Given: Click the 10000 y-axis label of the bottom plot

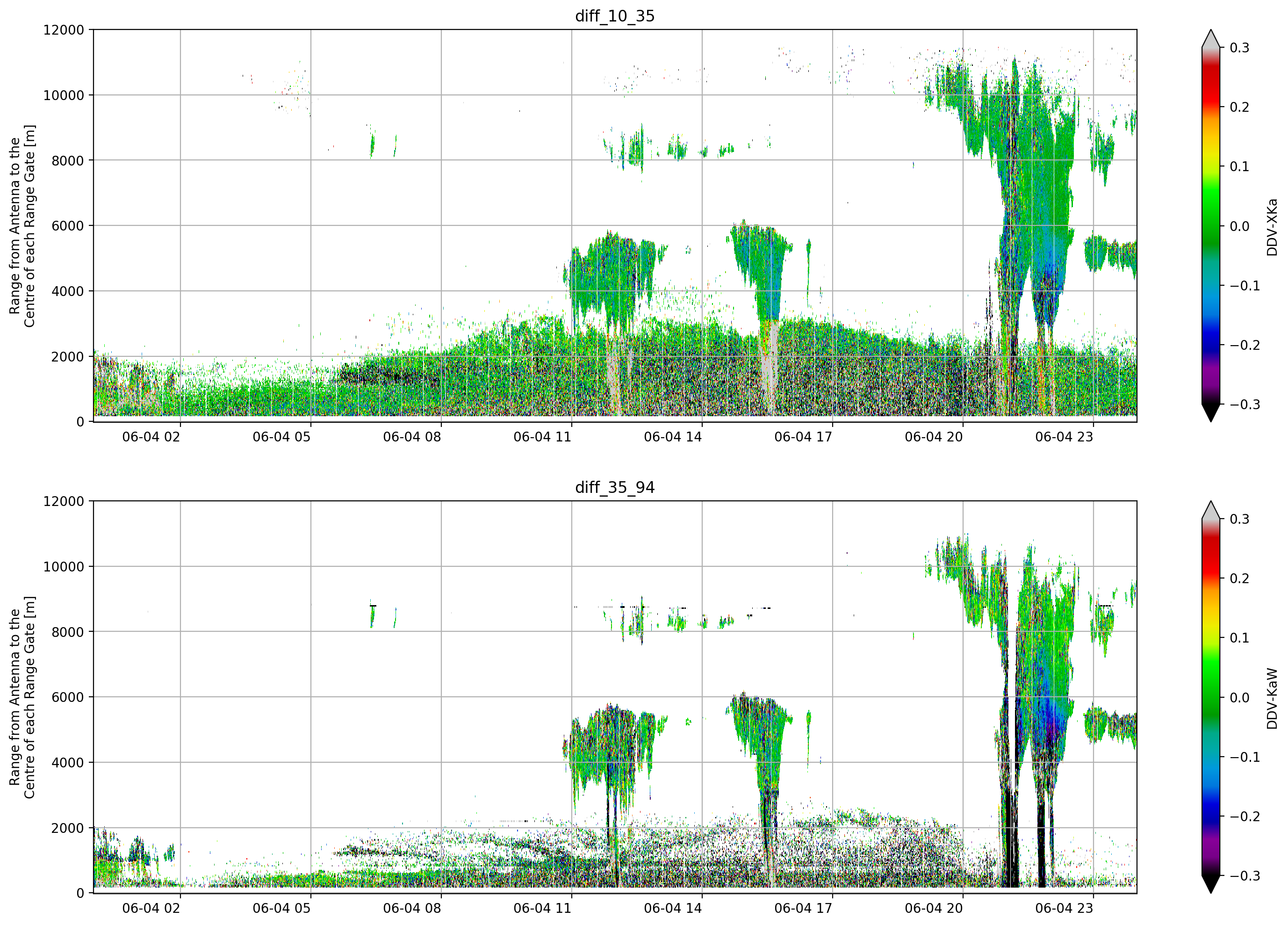Looking at the screenshot, I should 64,566.
